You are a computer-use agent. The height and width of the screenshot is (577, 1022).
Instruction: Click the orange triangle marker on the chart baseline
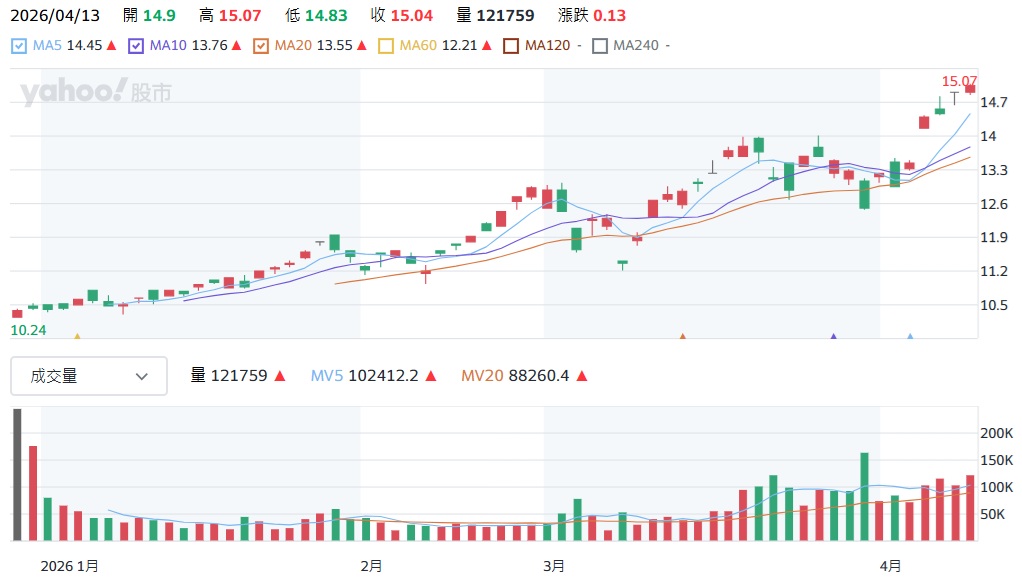pyautogui.click(x=683, y=337)
